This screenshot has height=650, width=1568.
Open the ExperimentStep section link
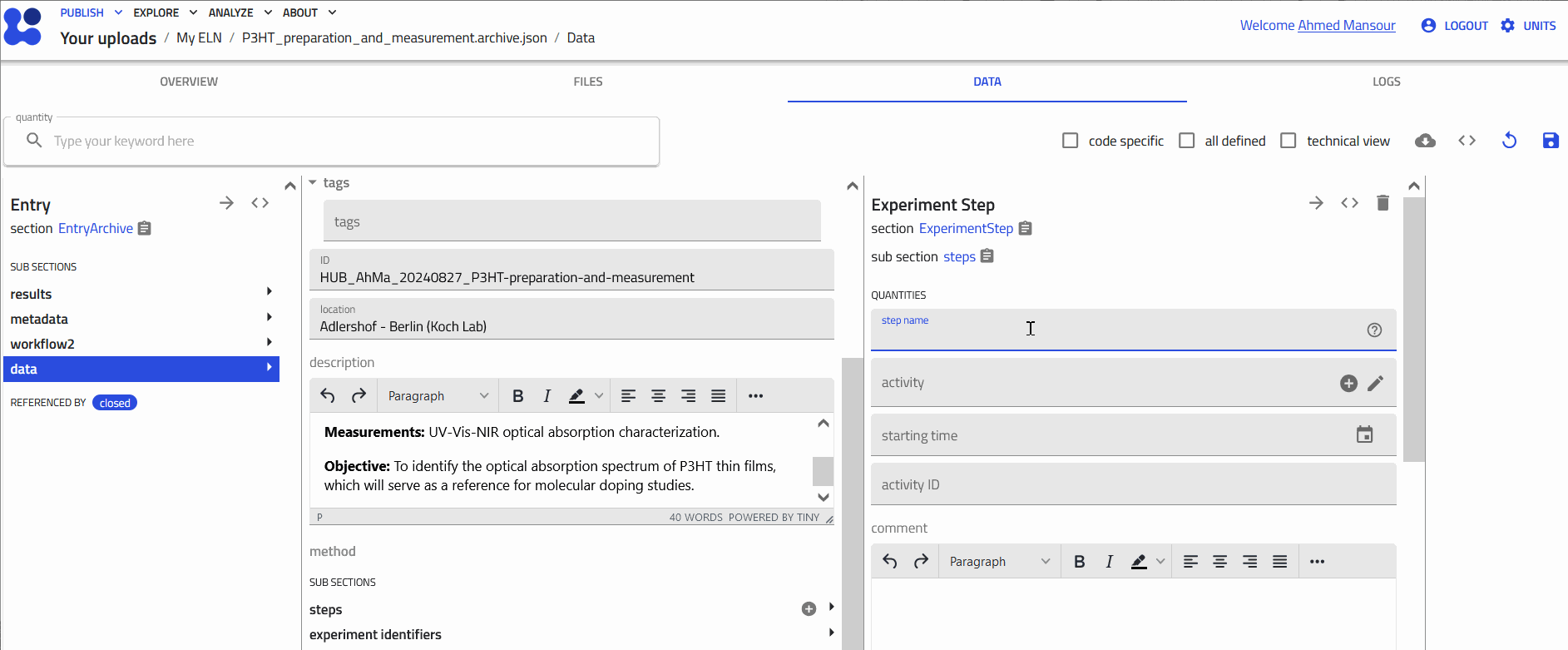click(966, 228)
